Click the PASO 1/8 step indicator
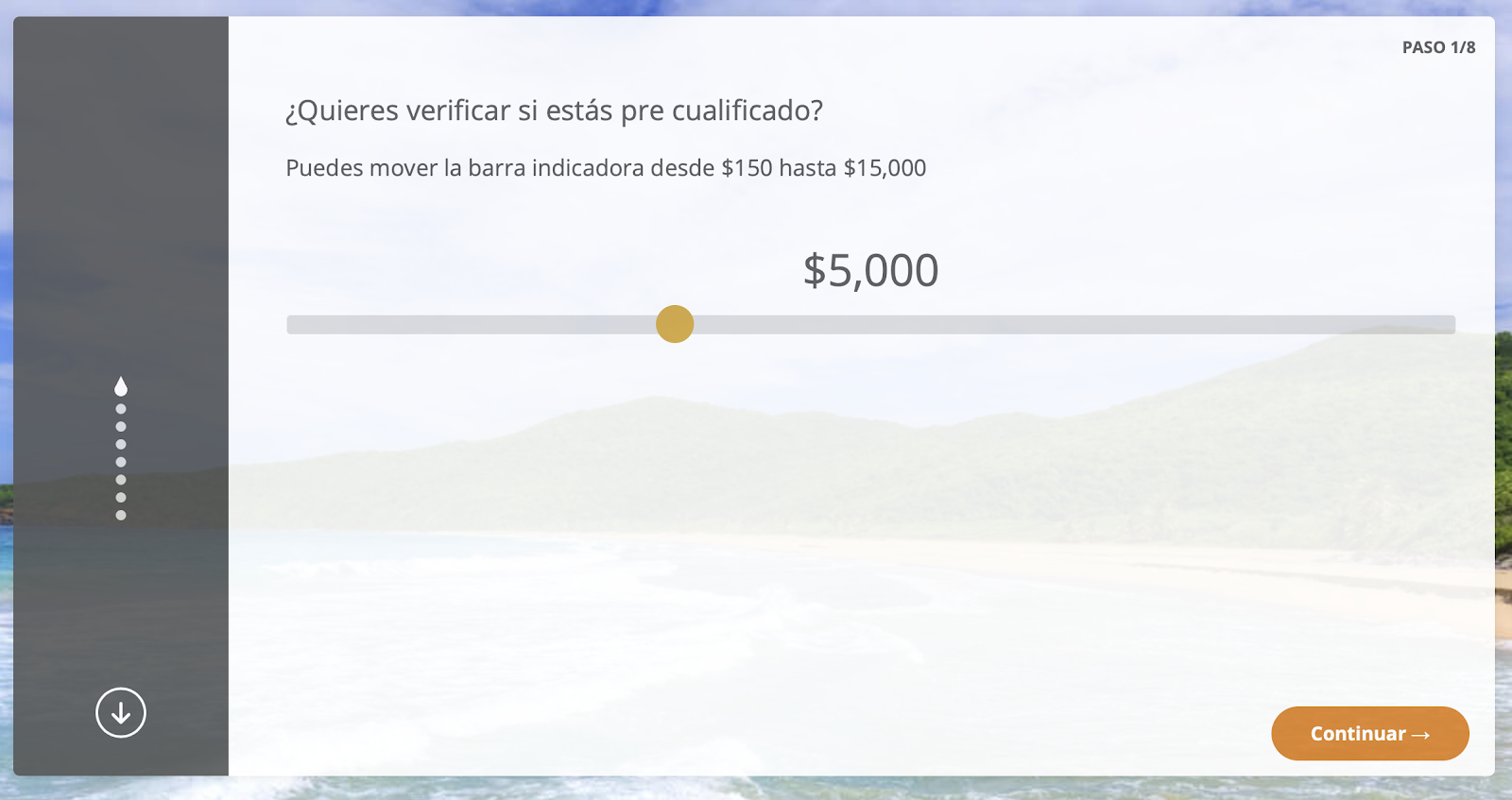The image size is (1512, 800). (x=1438, y=47)
